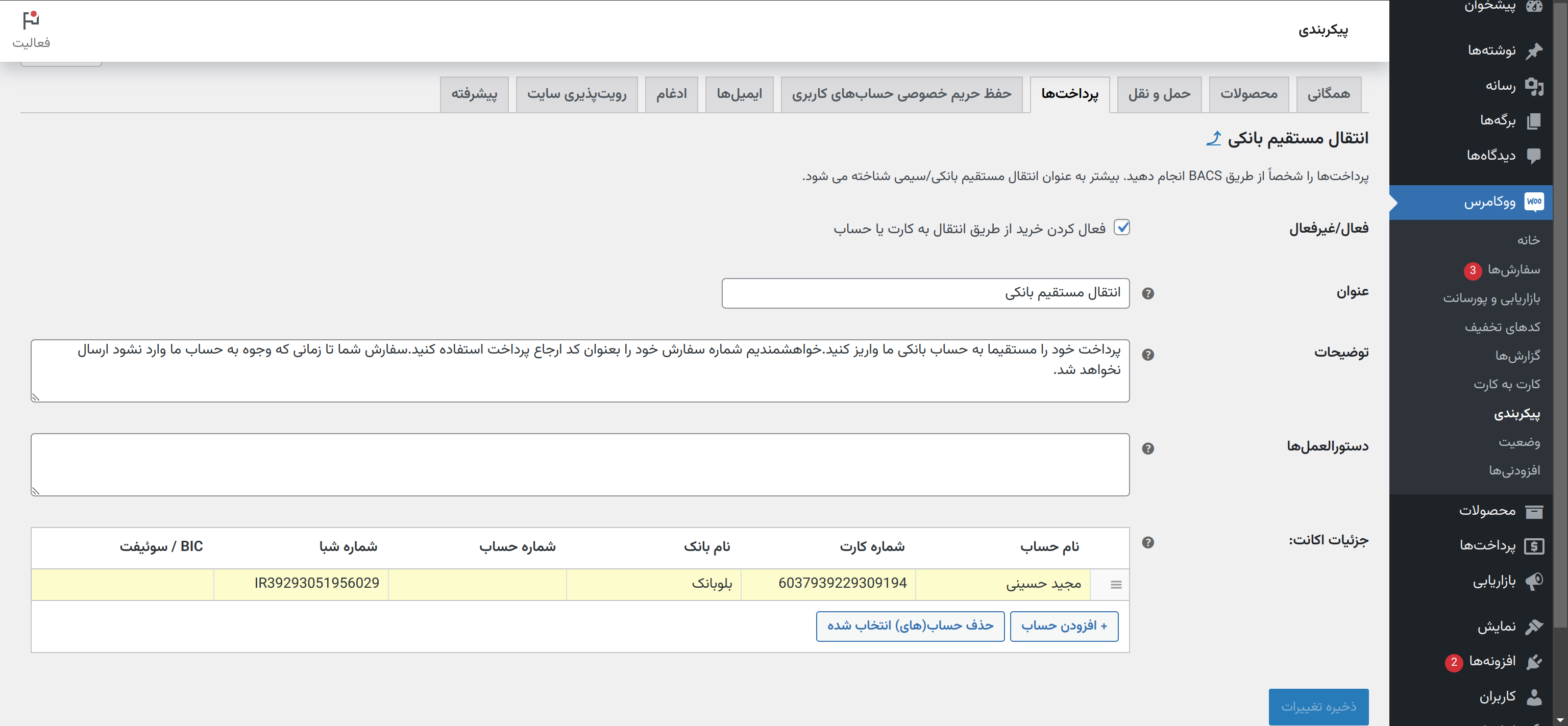1568x726 pixels.
Task: Open the پیشرفته tab
Action: (474, 94)
